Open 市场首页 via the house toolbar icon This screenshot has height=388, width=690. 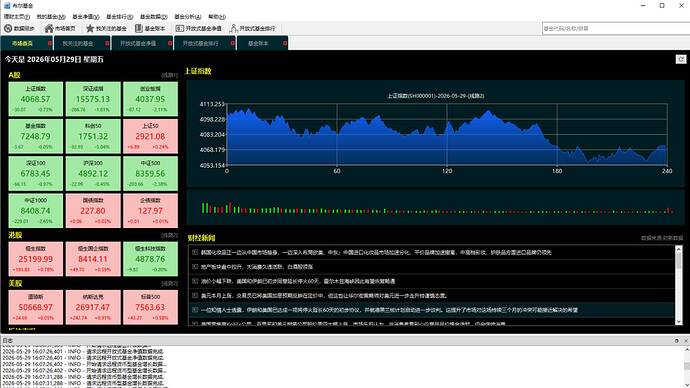pyautogui.click(x=49, y=29)
